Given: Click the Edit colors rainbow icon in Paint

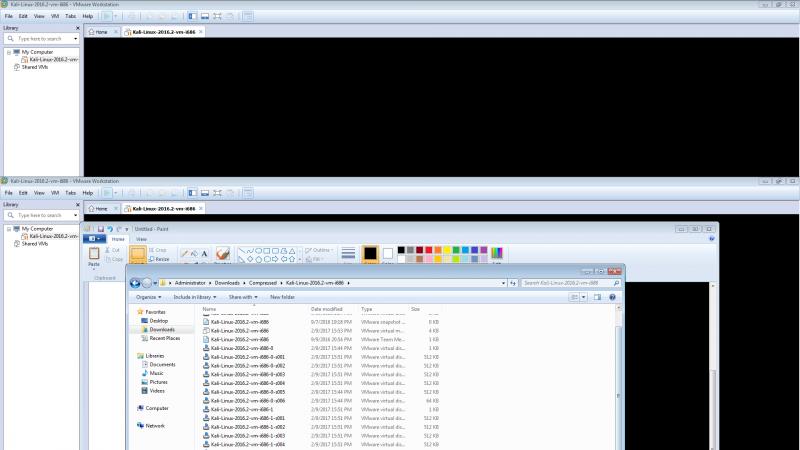Looking at the screenshot, I should click(x=496, y=253).
